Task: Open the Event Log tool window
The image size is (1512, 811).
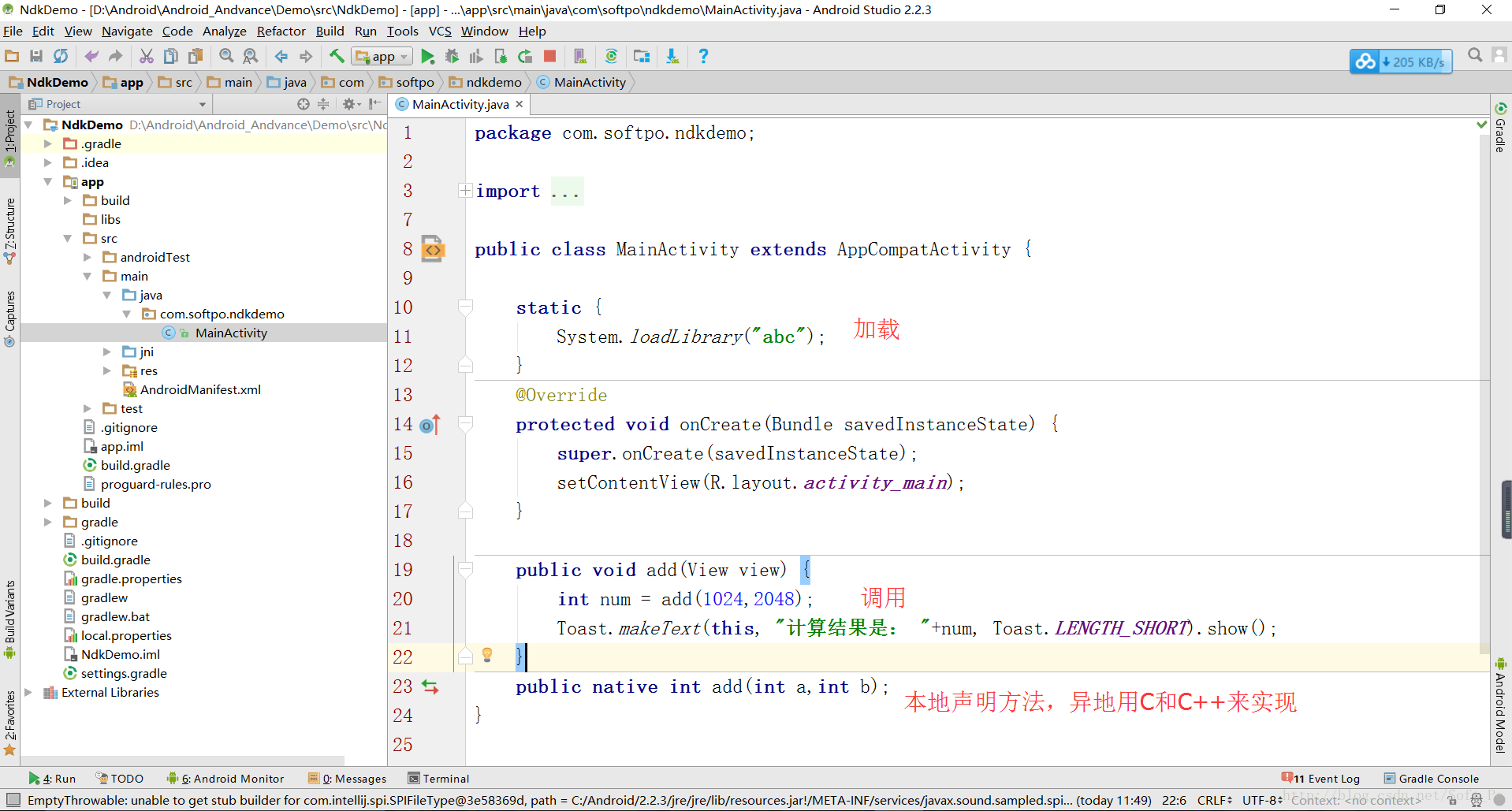Action: pyautogui.click(x=1321, y=779)
